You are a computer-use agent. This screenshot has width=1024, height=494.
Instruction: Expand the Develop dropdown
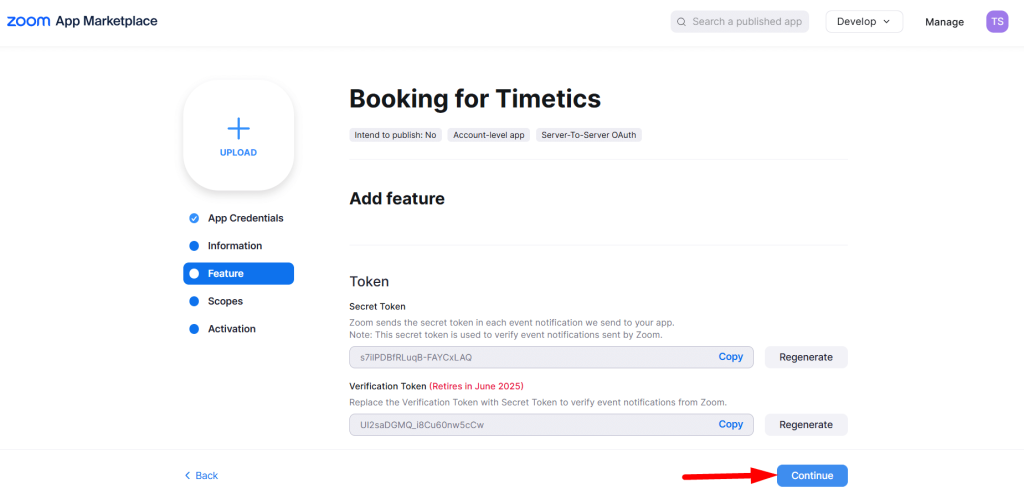[864, 22]
